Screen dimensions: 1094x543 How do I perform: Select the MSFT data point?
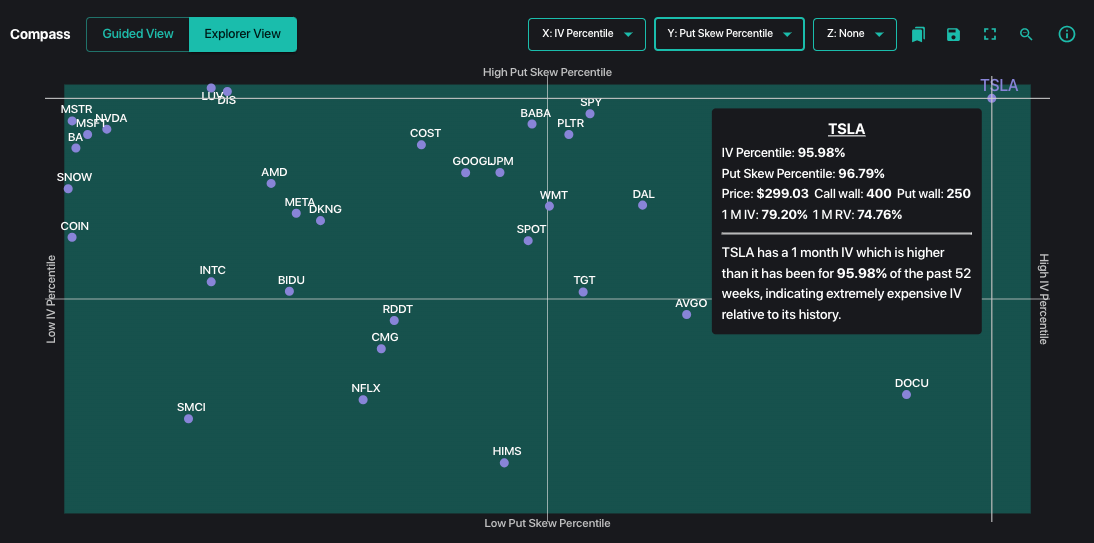(88, 135)
